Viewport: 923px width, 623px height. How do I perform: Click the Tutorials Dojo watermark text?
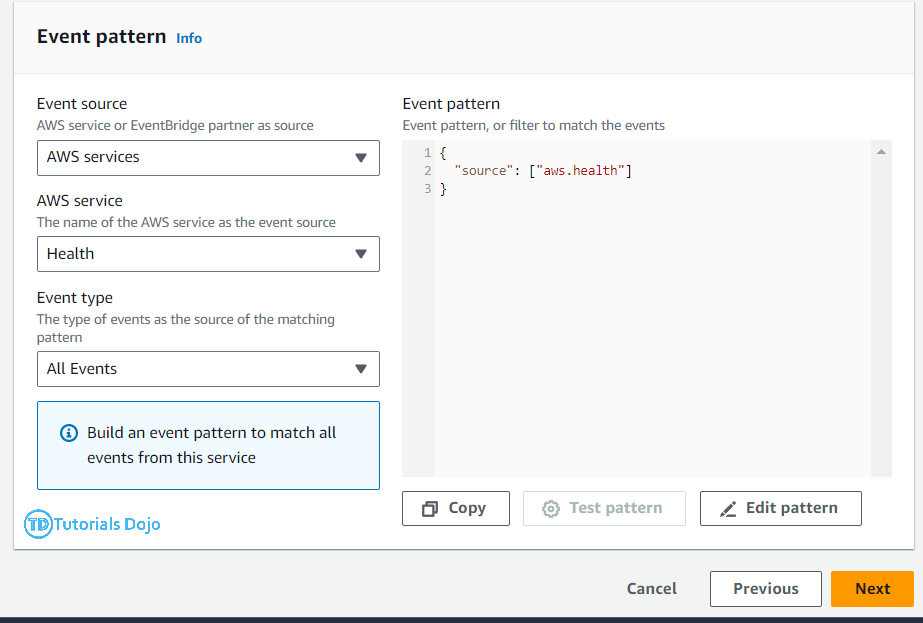(107, 524)
